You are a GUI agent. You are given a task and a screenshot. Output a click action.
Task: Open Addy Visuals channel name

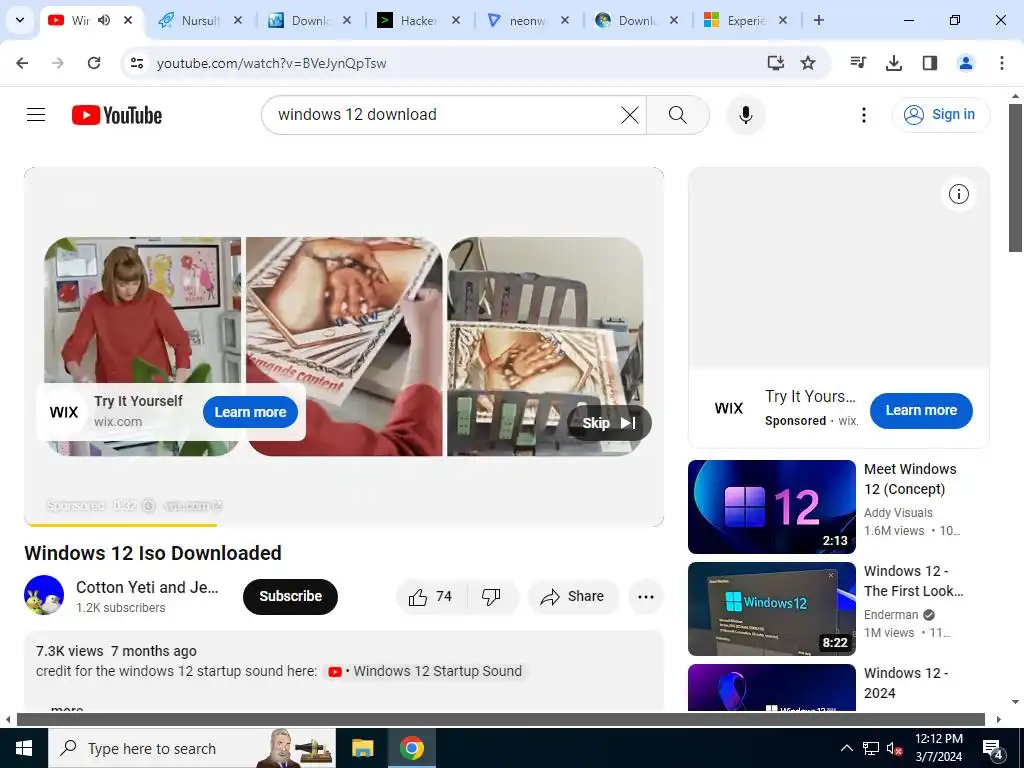tap(898, 513)
